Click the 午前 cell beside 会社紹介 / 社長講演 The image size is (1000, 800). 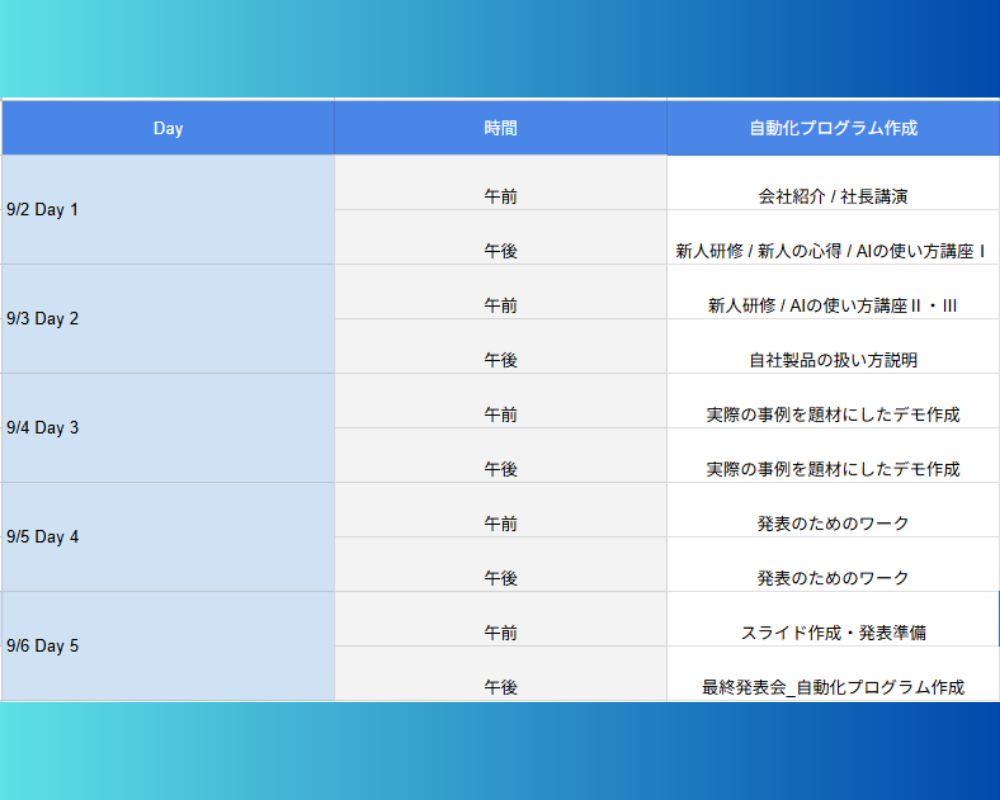pyautogui.click(x=501, y=182)
